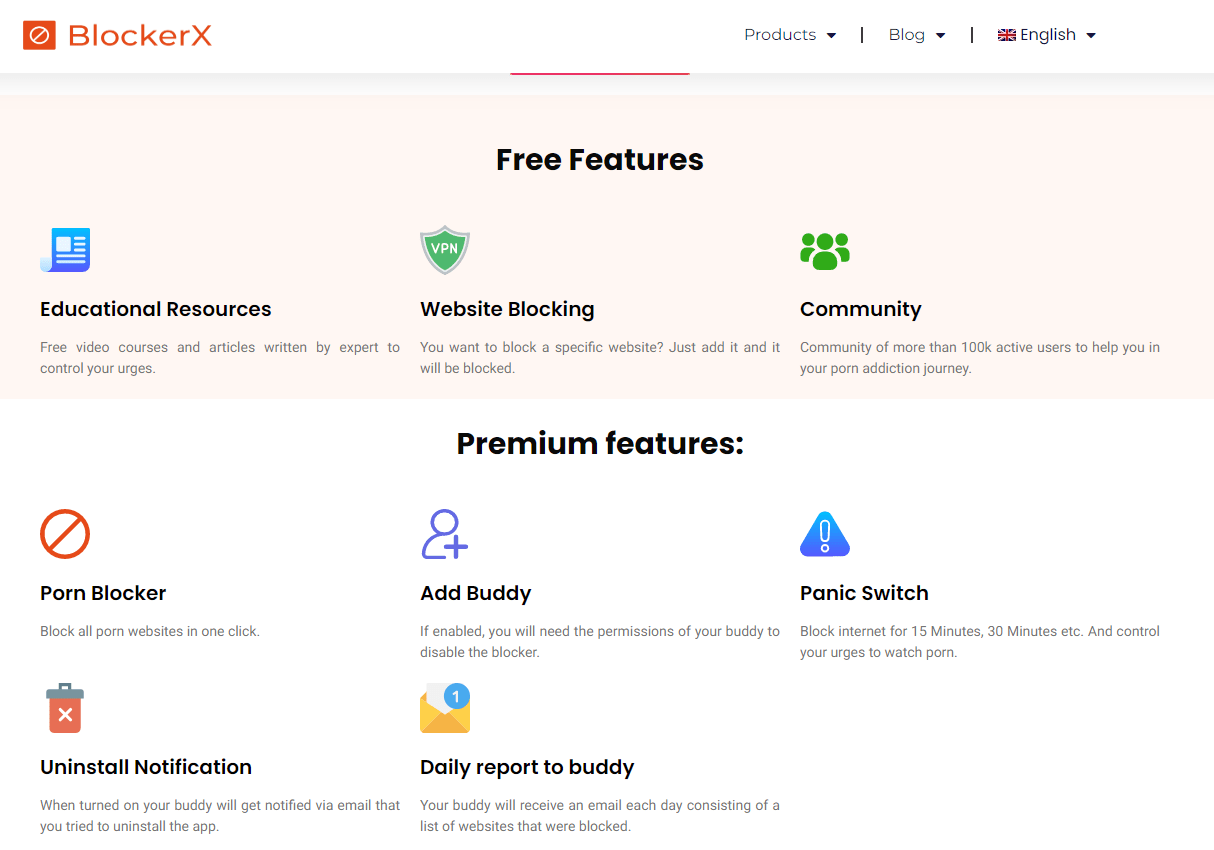Open the Products dropdown menu
The width and height of the screenshot is (1214, 850).
click(790, 34)
